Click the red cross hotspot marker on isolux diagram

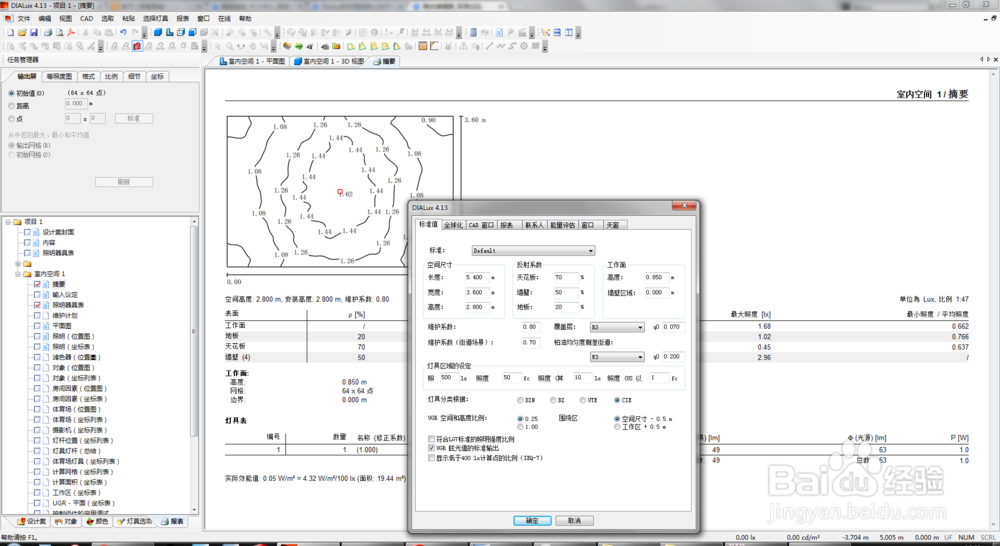tap(341, 191)
